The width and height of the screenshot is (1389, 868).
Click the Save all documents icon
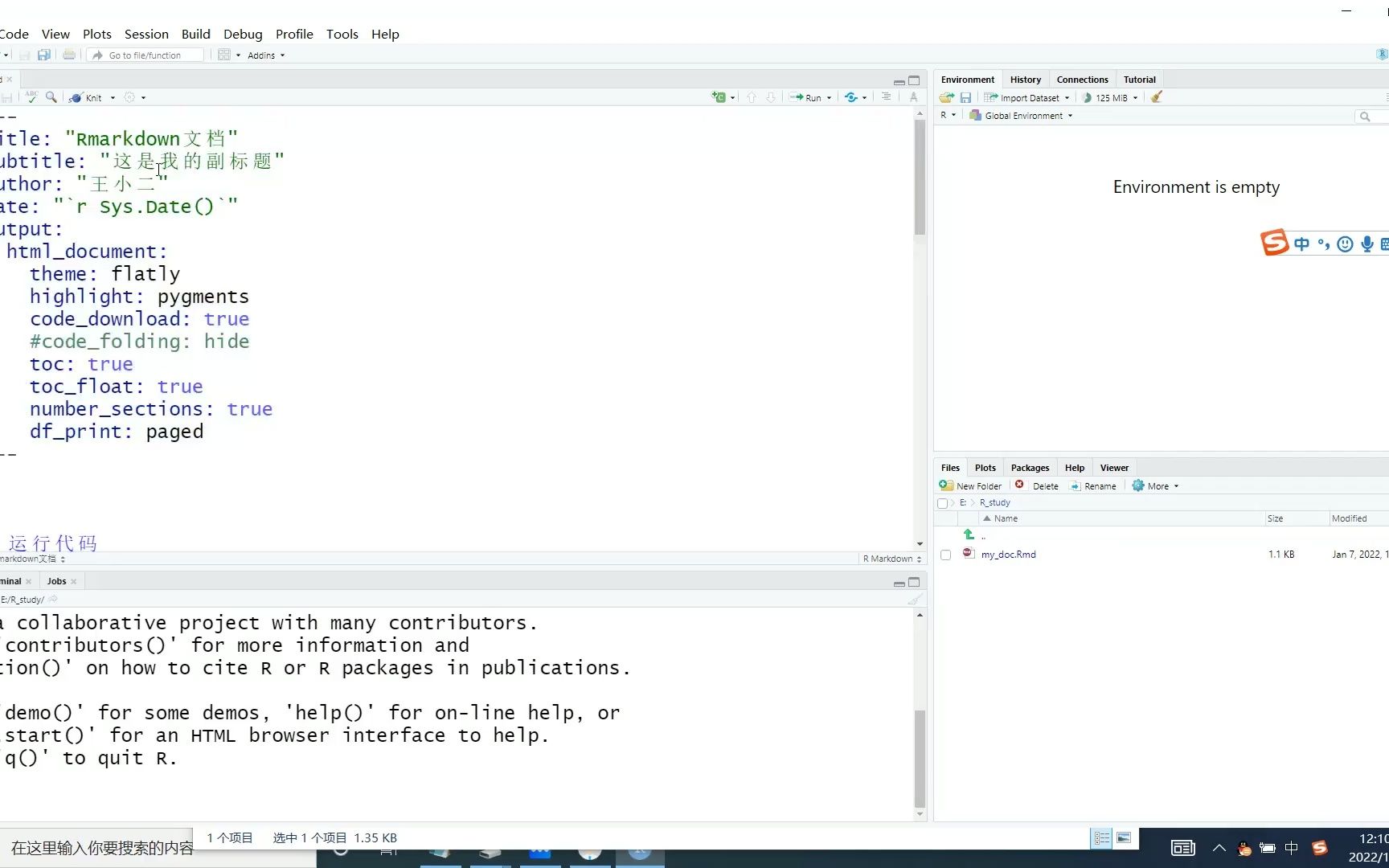pos(44,55)
